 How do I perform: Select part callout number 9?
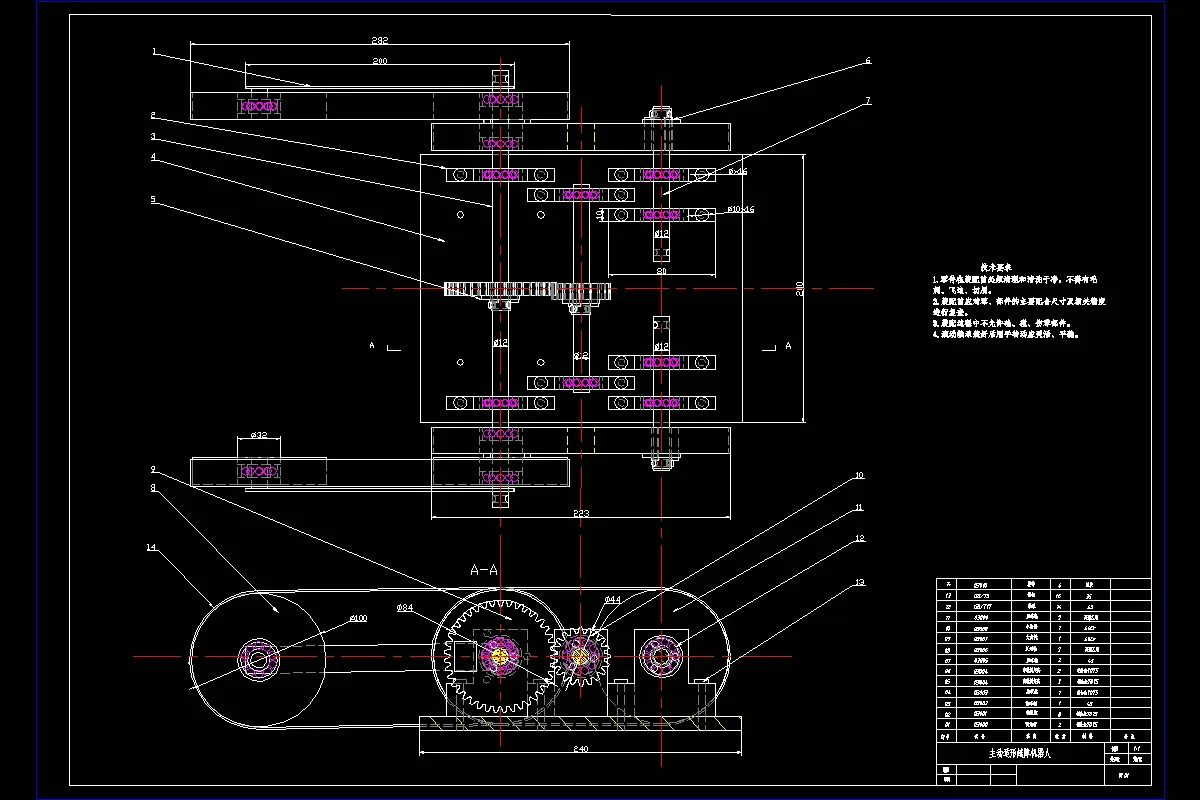click(x=153, y=469)
